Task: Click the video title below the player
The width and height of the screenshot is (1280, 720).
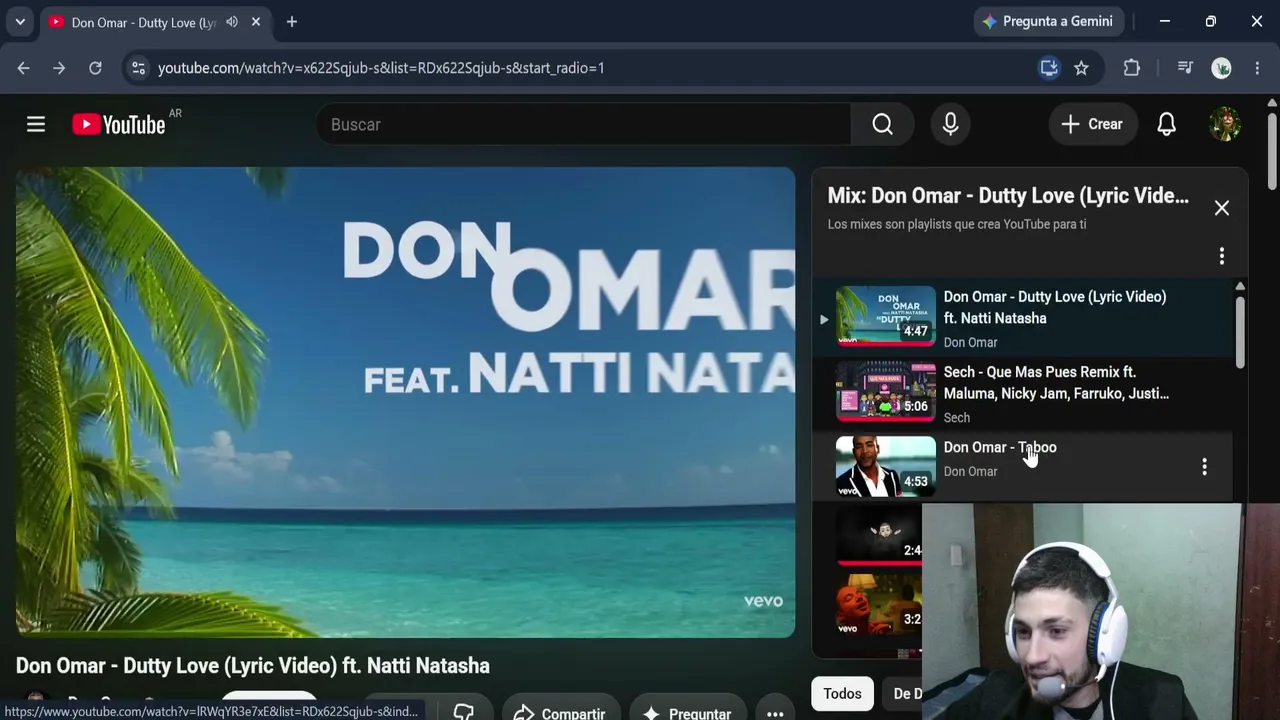Action: (253, 666)
